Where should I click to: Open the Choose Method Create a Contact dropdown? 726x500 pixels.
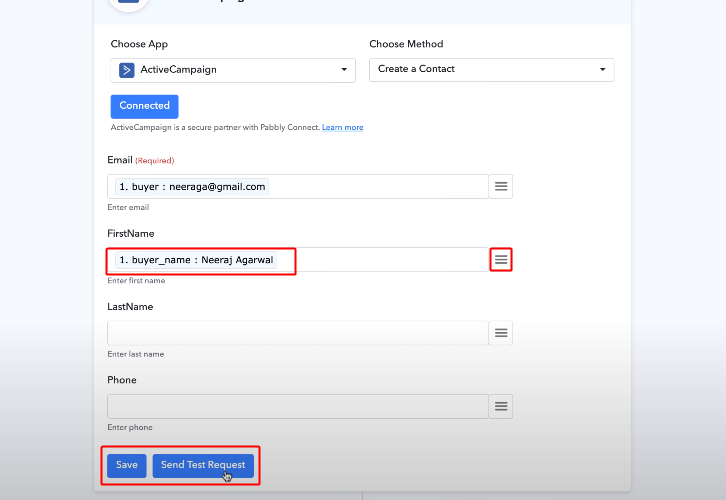[x=492, y=69]
